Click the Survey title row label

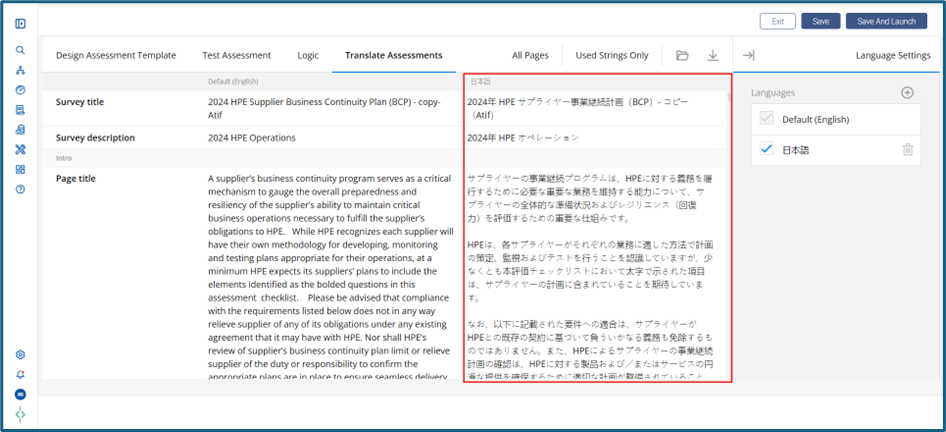80,102
